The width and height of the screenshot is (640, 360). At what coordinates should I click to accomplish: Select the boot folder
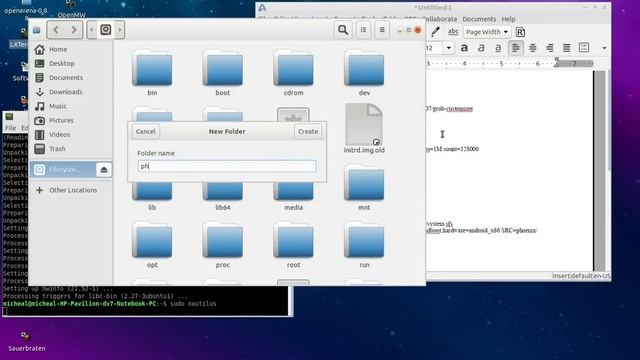coord(223,73)
